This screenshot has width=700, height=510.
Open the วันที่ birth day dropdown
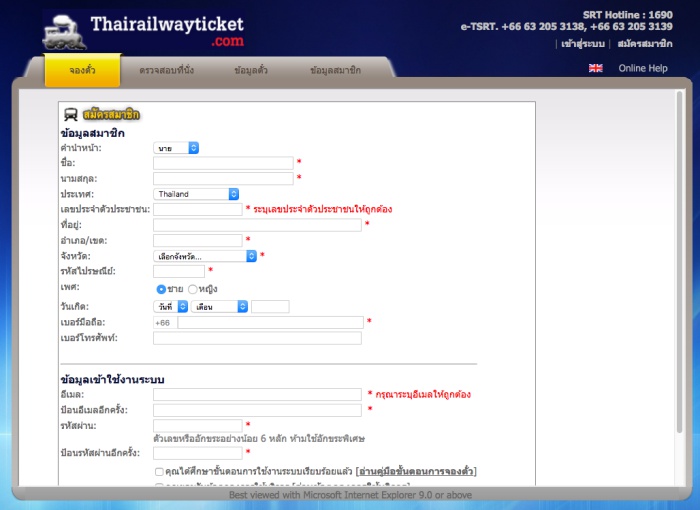pos(171,306)
